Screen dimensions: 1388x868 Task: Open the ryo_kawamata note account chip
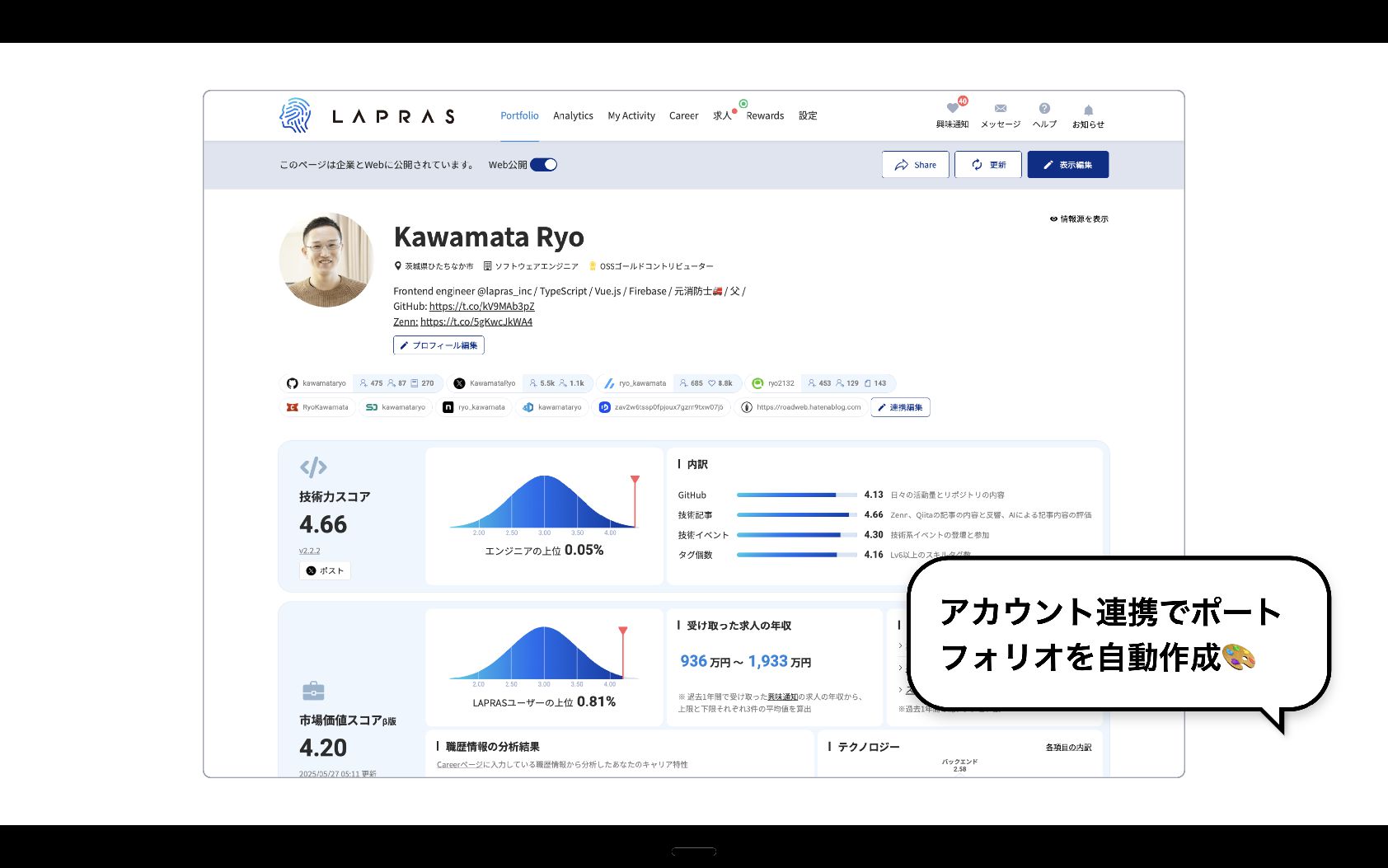coord(475,407)
